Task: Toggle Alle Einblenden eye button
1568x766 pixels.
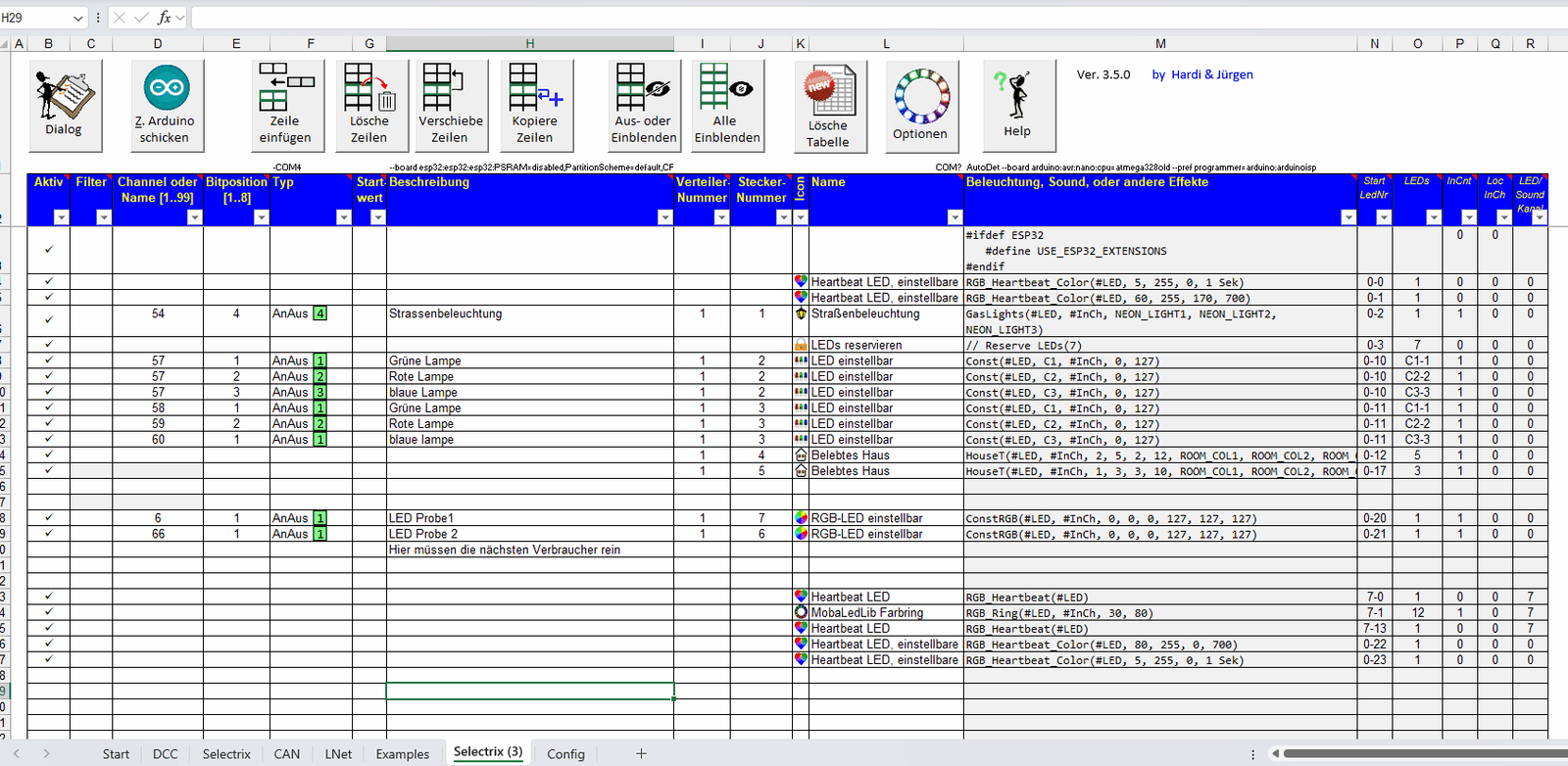Action: pyautogui.click(x=727, y=105)
